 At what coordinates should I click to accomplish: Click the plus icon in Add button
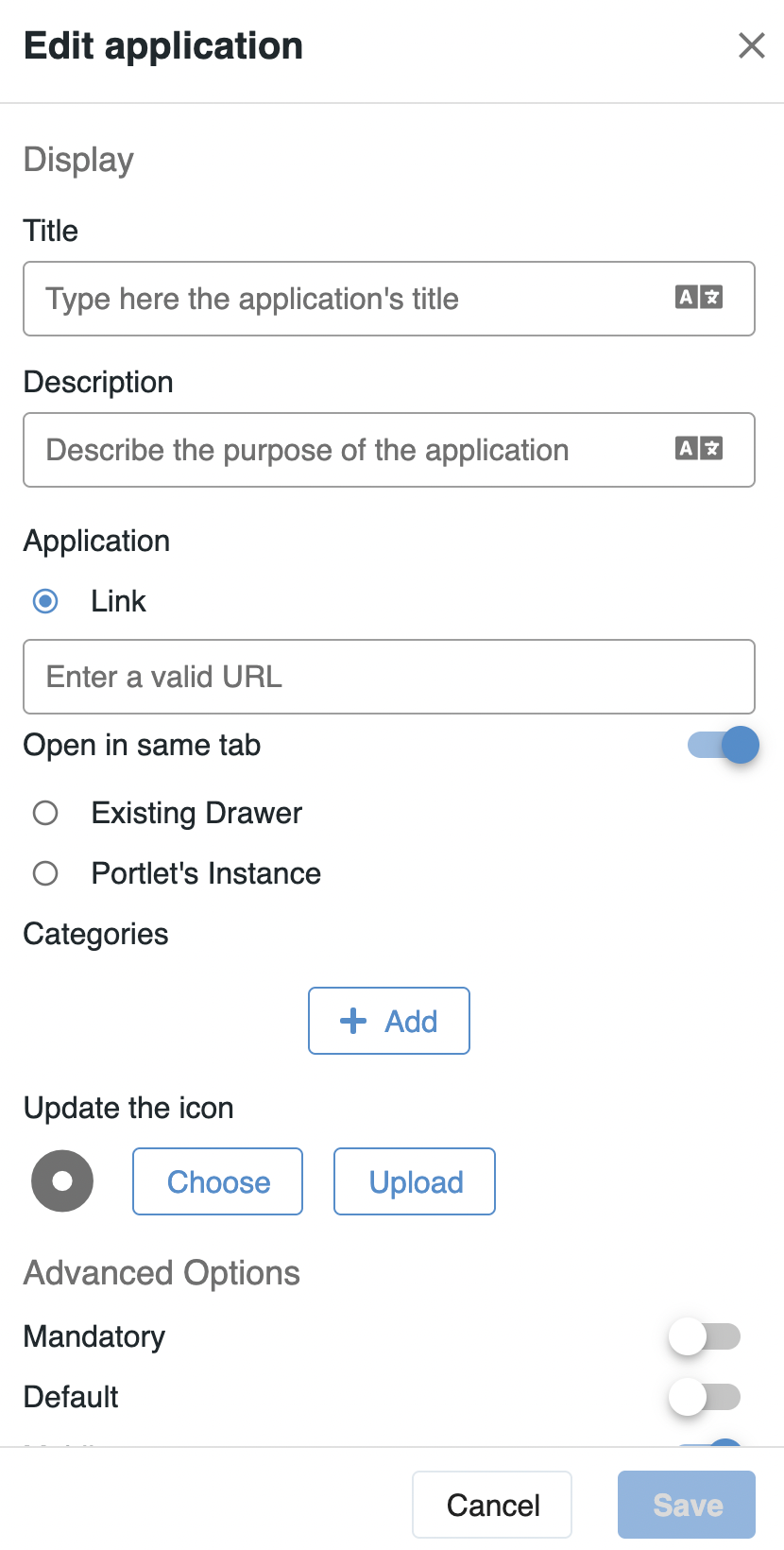tap(353, 1021)
